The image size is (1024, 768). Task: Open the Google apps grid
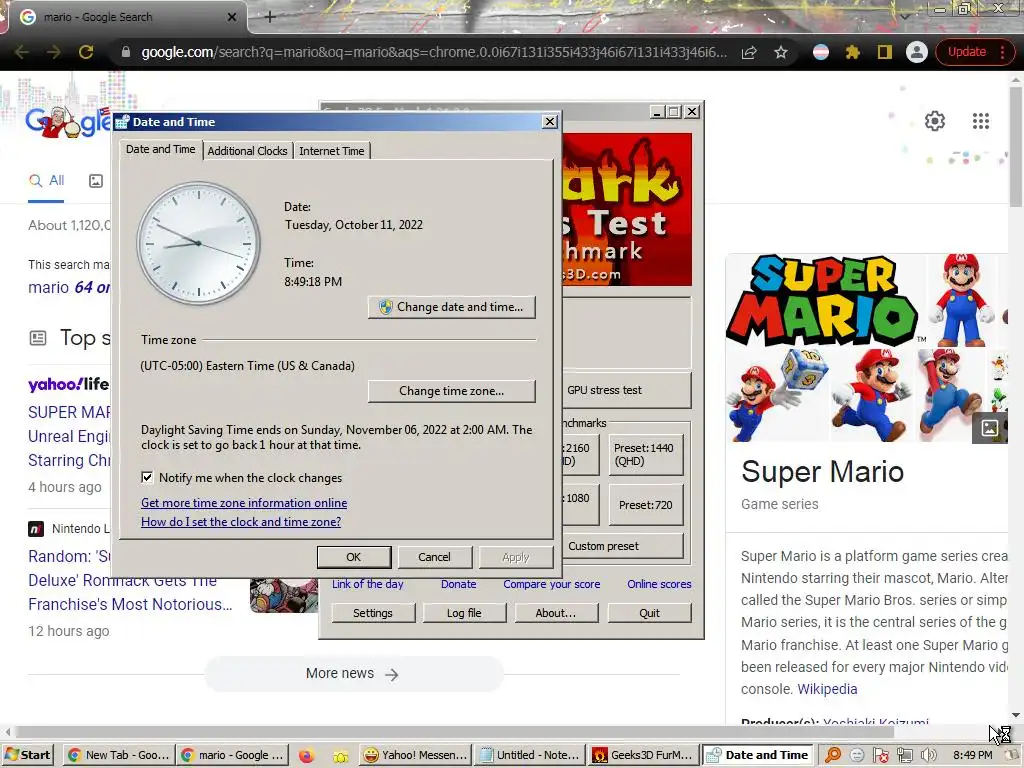point(980,121)
